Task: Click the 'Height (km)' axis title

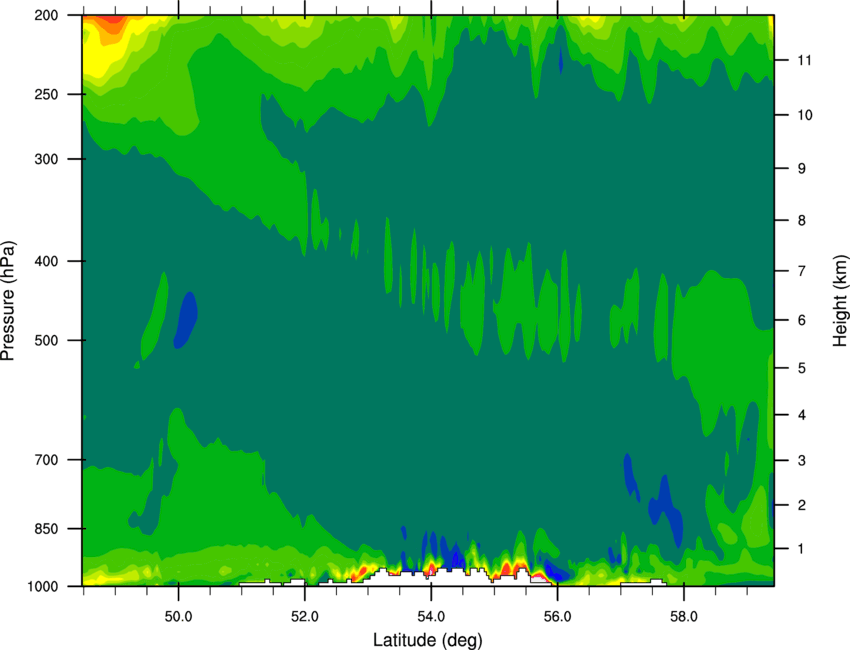Action: click(x=840, y=301)
